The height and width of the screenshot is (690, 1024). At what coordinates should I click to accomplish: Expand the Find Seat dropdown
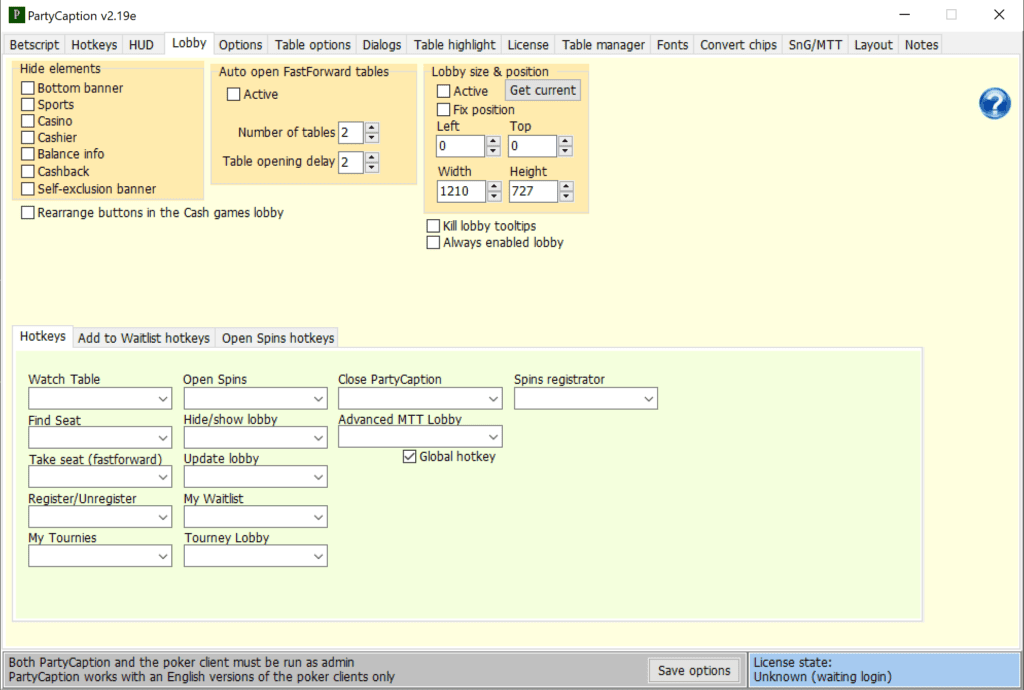point(100,438)
